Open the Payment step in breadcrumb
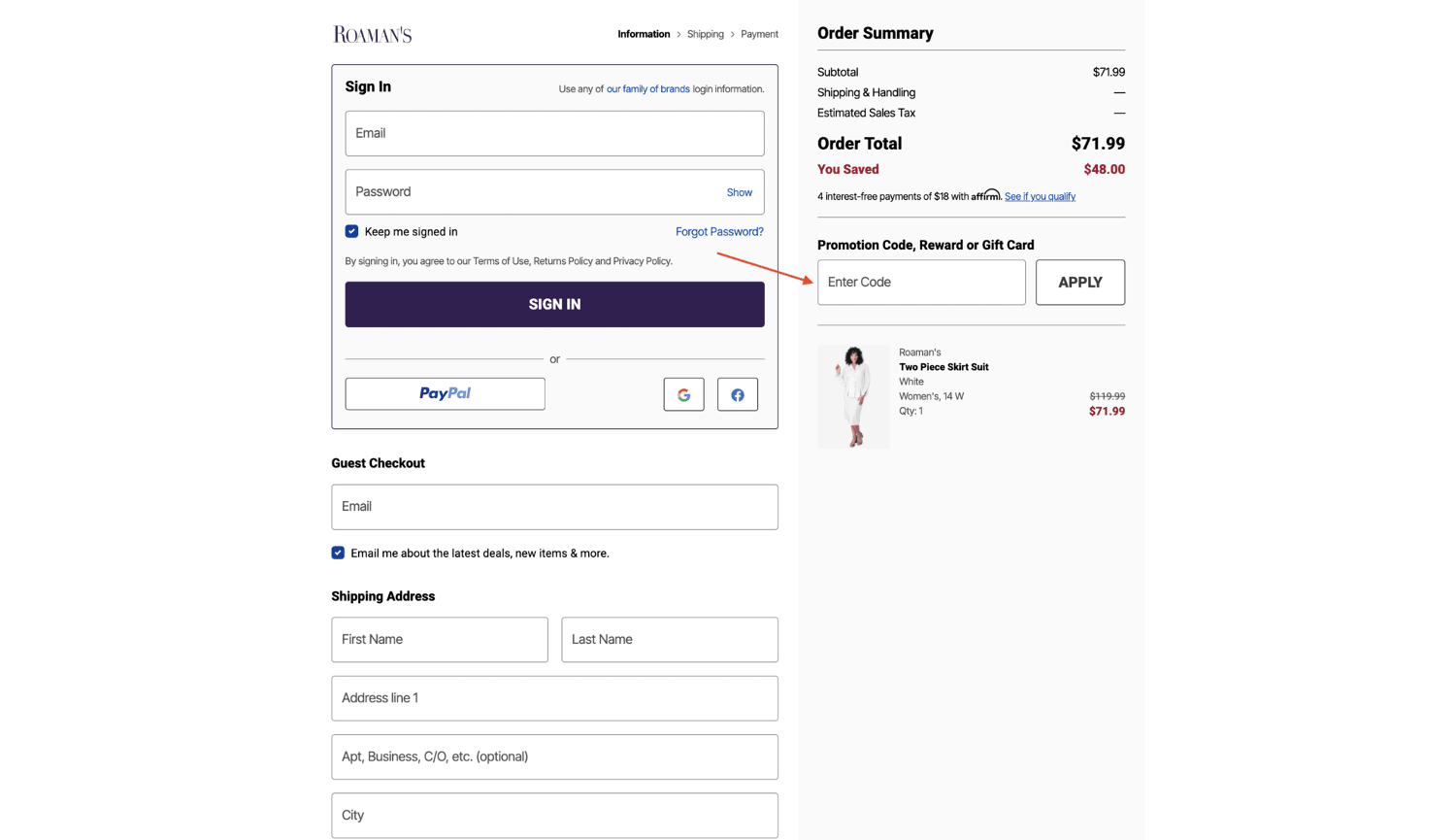1456x840 pixels. [x=759, y=33]
